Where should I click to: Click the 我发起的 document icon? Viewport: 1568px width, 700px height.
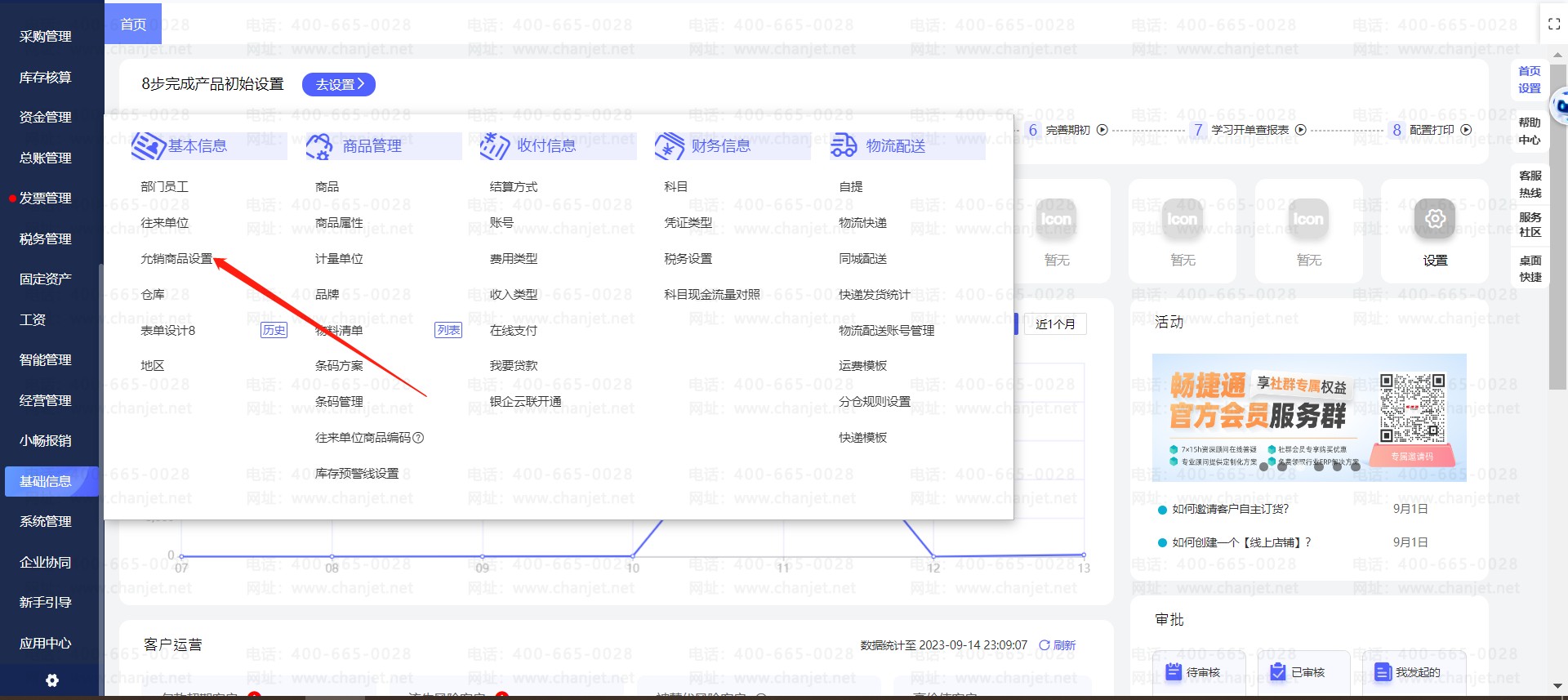pyautogui.click(x=1383, y=671)
